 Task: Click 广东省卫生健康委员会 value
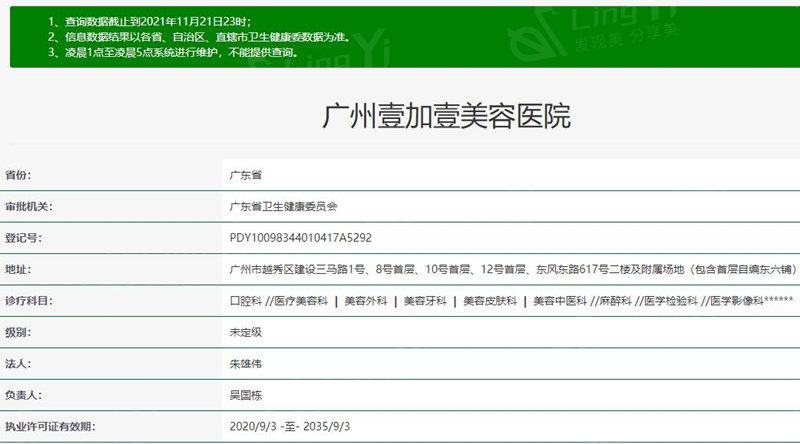pyautogui.click(x=283, y=207)
